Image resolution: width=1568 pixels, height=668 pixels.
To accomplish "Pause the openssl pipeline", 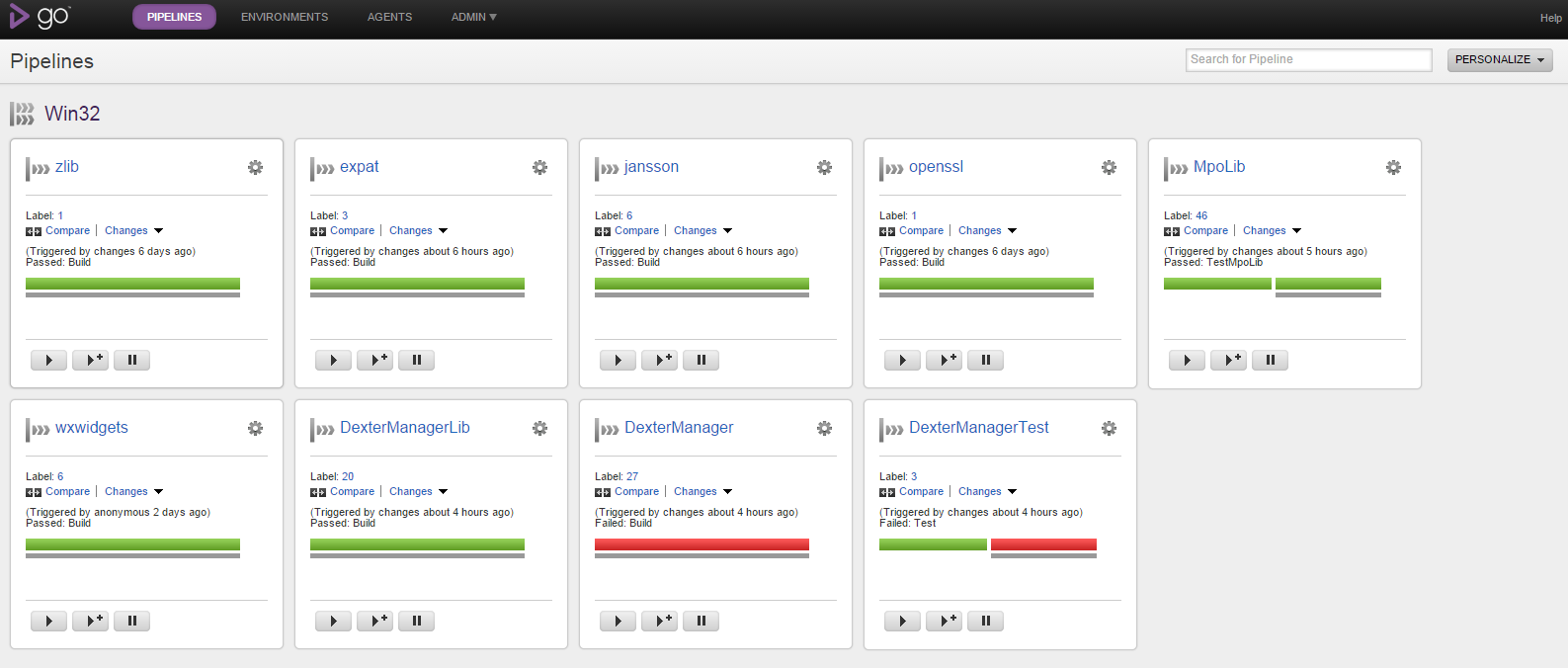I will pyautogui.click(x=985, y=361).
